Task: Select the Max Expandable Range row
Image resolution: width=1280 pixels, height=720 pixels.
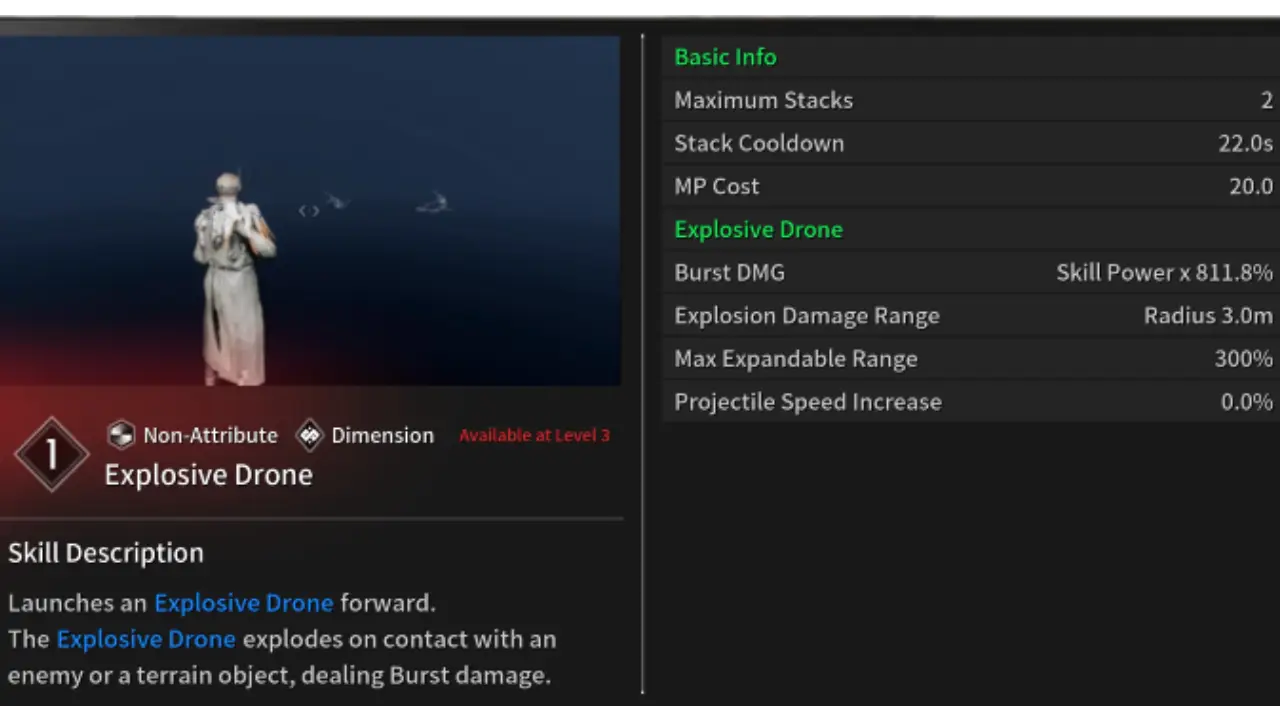Action: 970,359
